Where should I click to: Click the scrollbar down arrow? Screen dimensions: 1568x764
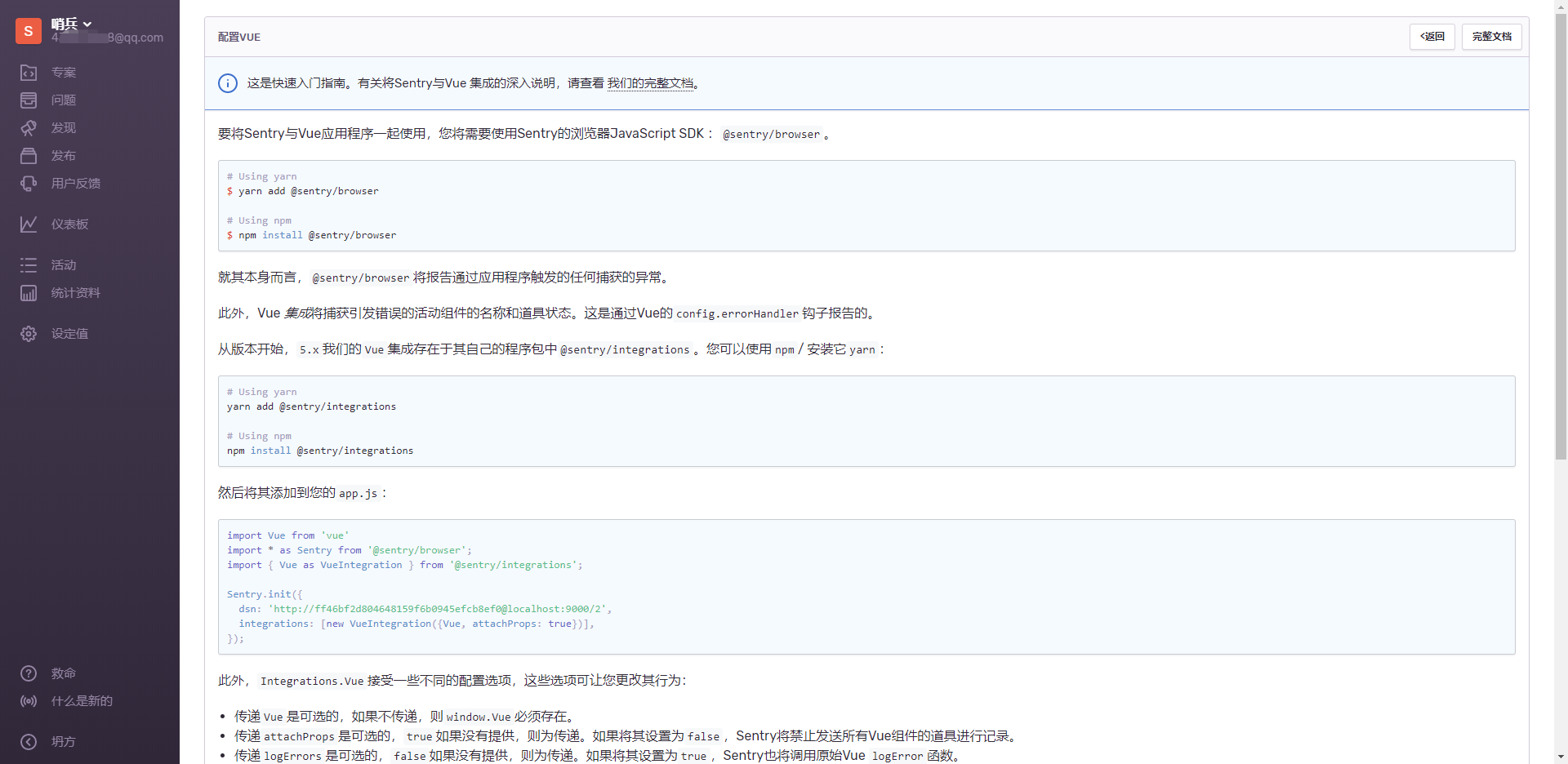click(x=1561, y=757)
